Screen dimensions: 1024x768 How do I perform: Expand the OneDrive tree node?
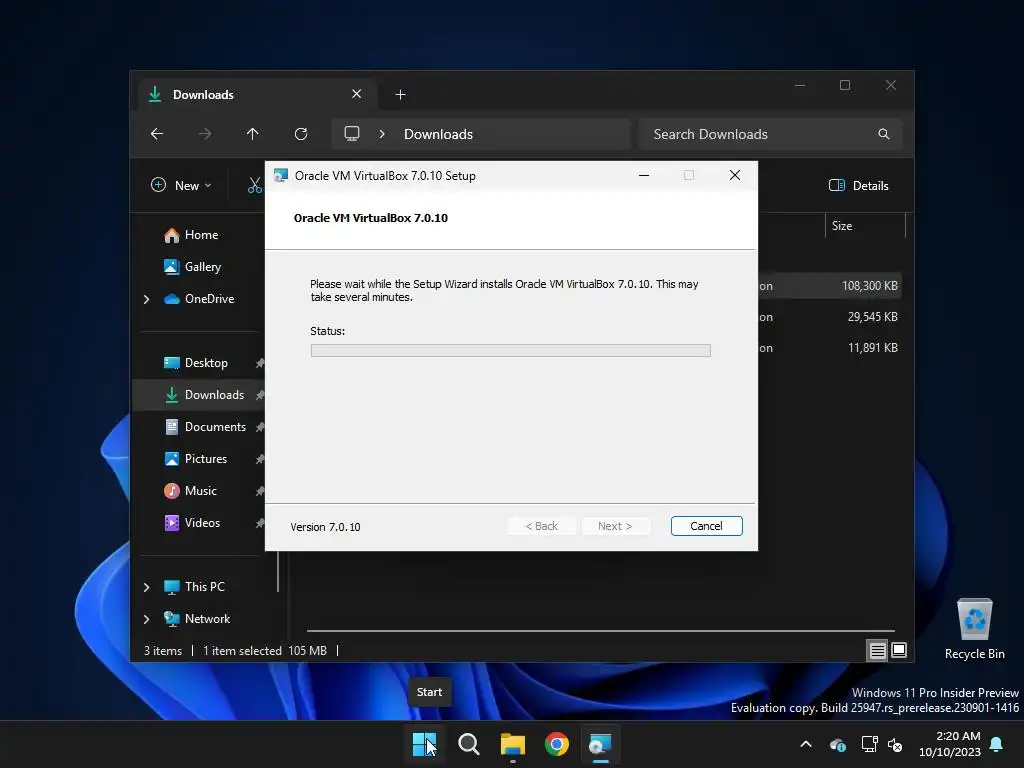coord(146,299)
